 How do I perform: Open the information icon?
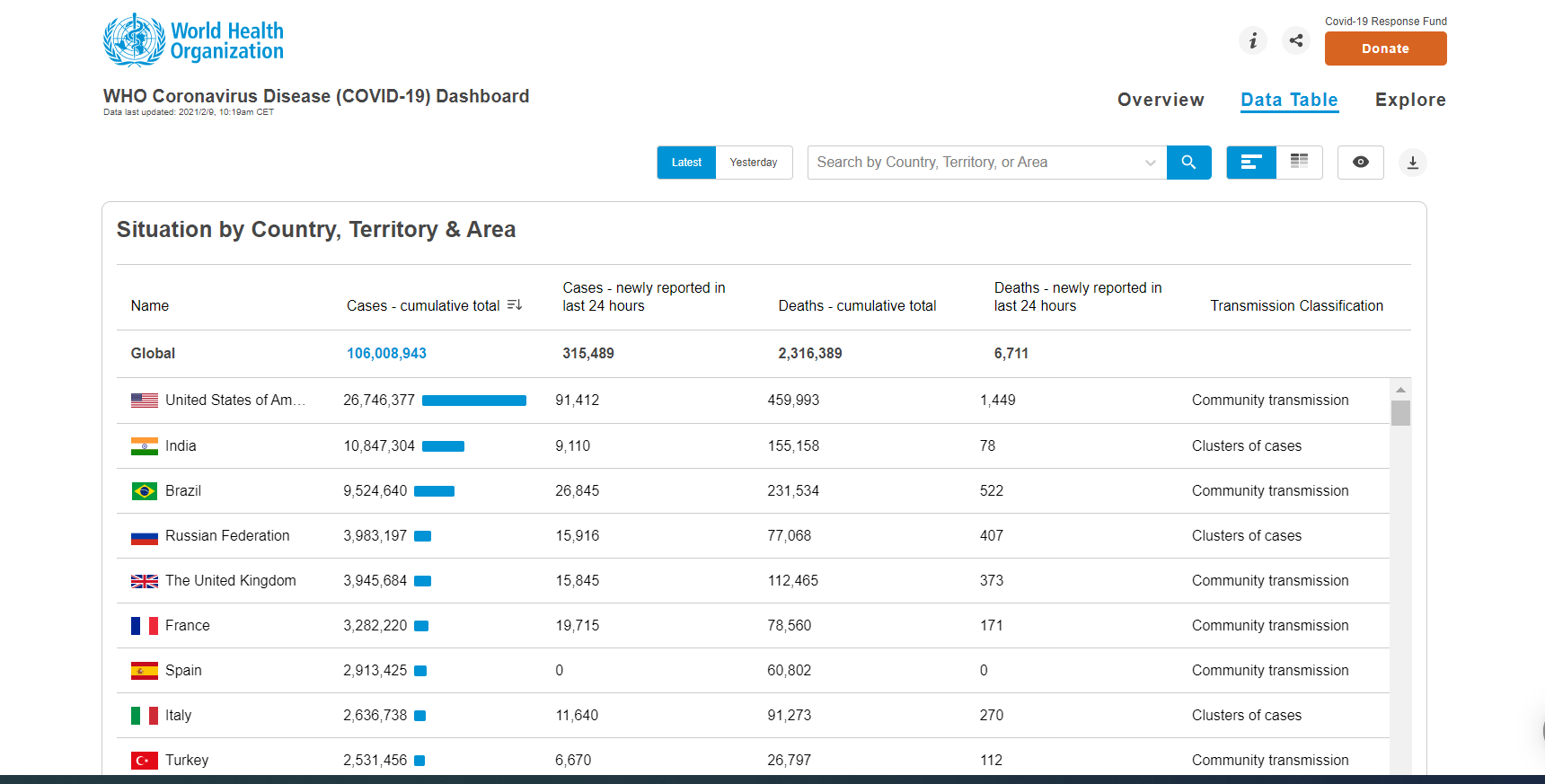[x=1253, y=40]
